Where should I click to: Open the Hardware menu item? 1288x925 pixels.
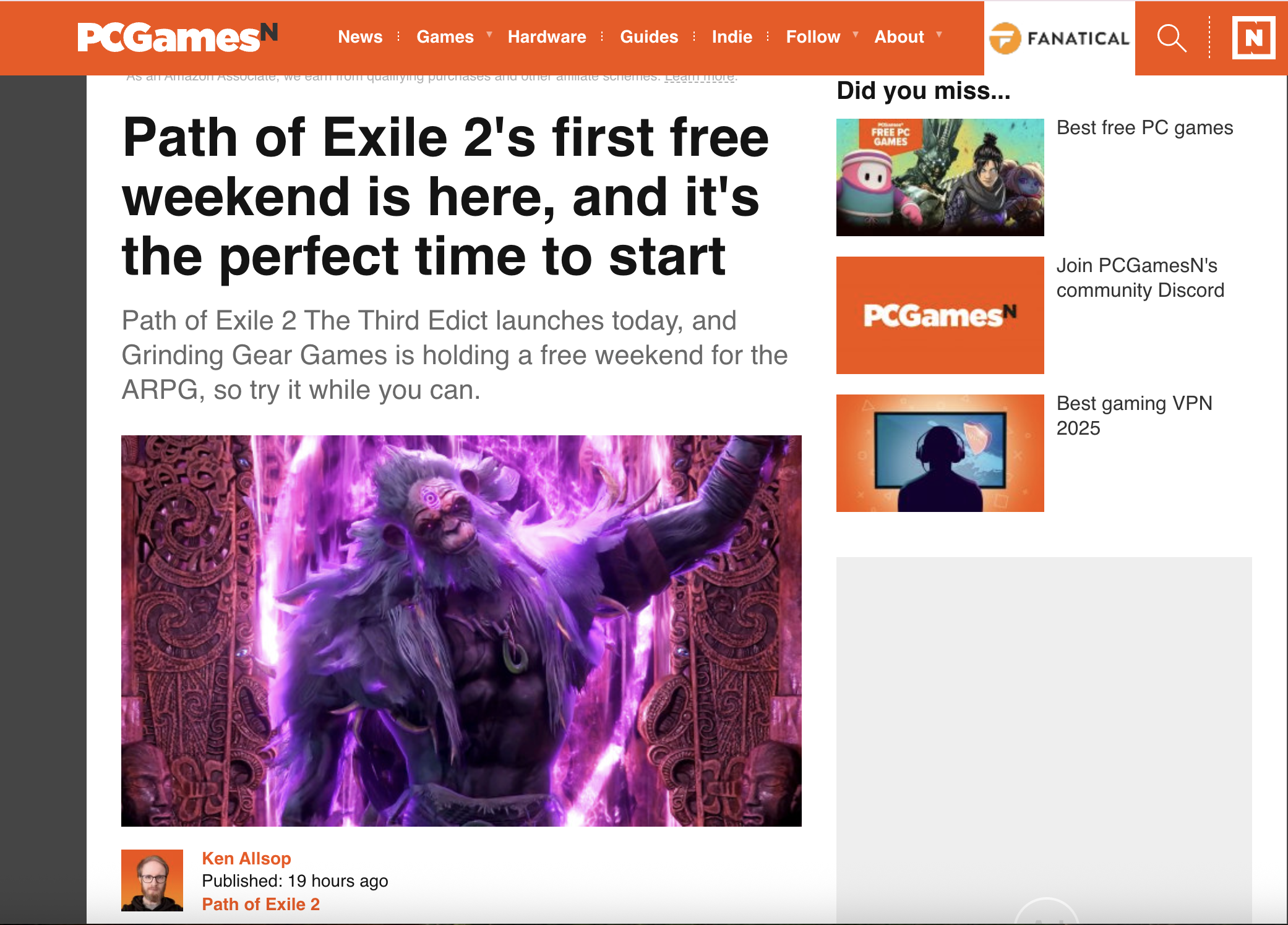click(x=547, y=37)
